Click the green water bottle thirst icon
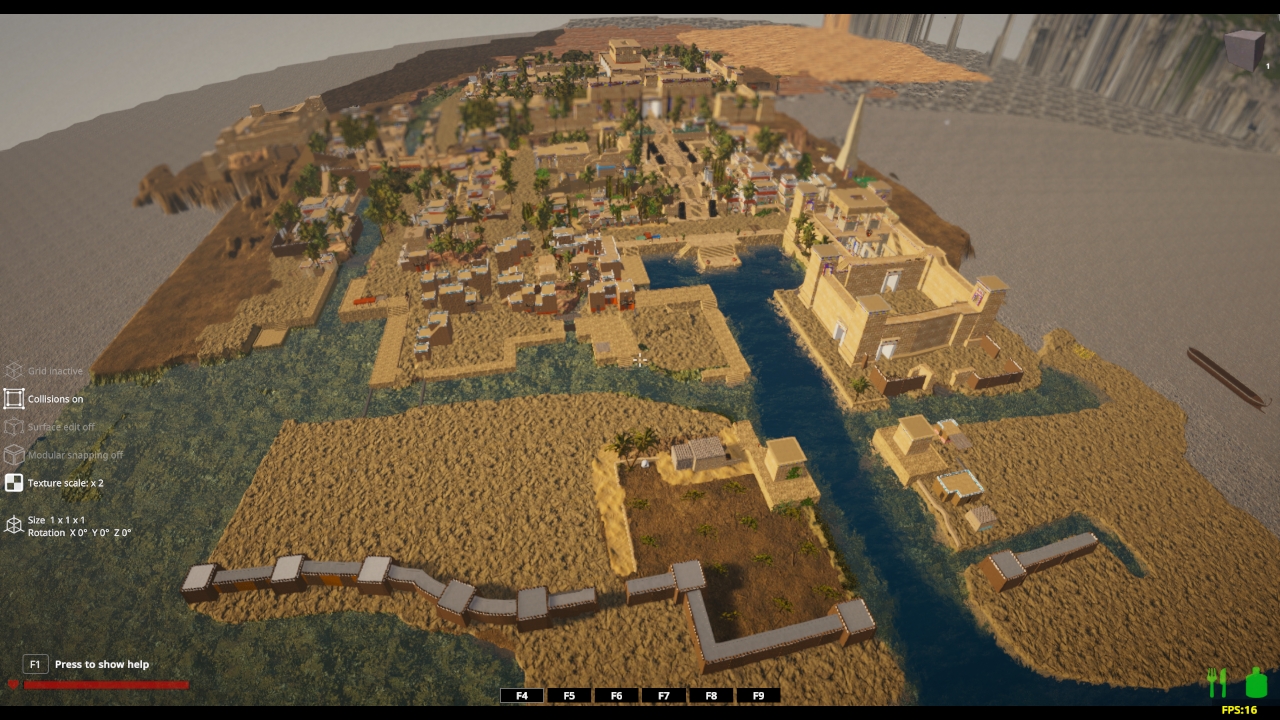The height and width of the screenshot is (720, 1280). [x=1256, y=683]
